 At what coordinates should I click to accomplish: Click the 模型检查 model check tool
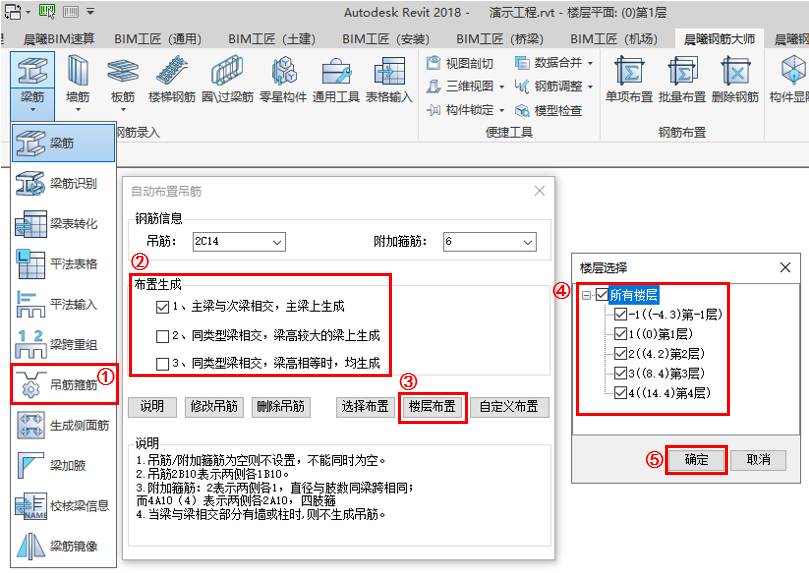549,110
